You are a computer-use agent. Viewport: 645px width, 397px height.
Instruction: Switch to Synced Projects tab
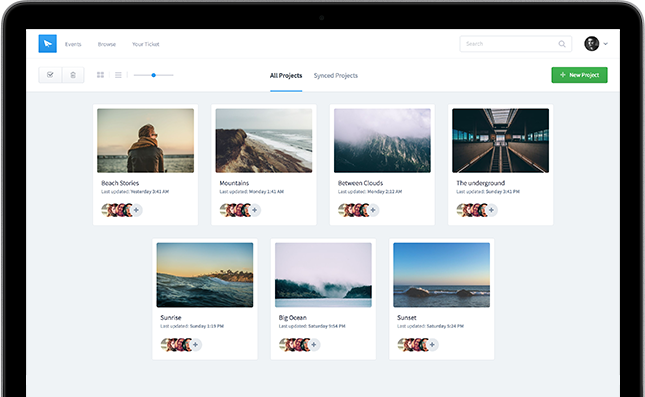click(x=336, y=76)
